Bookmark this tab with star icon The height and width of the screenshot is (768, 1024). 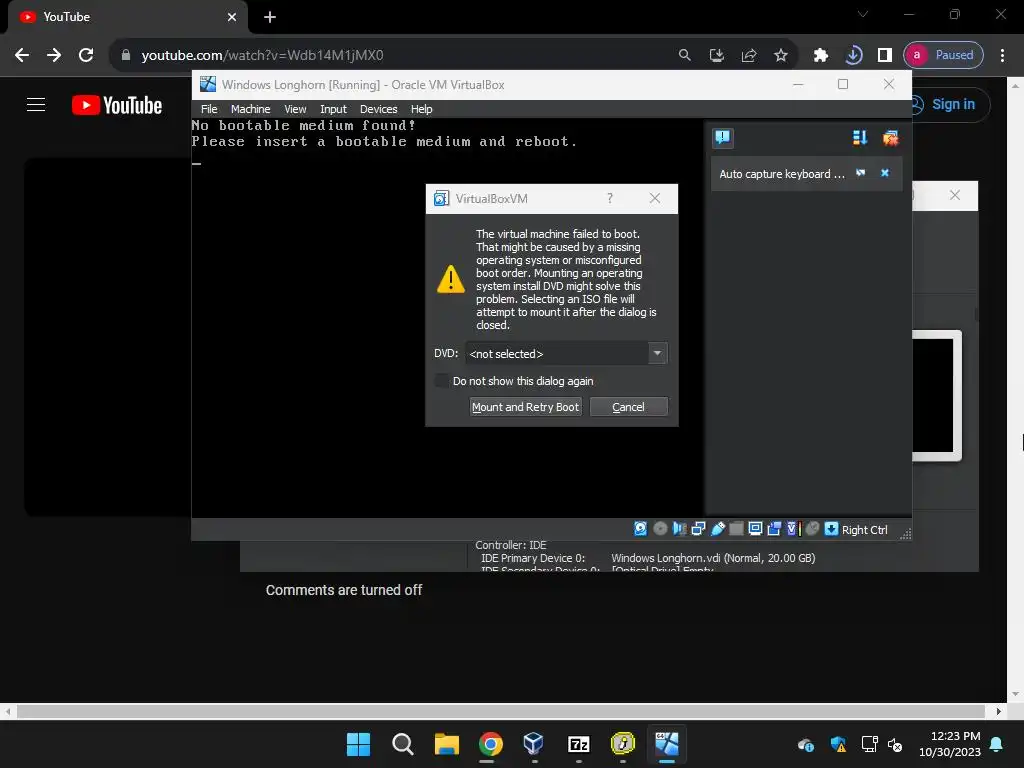click(780, 55)
